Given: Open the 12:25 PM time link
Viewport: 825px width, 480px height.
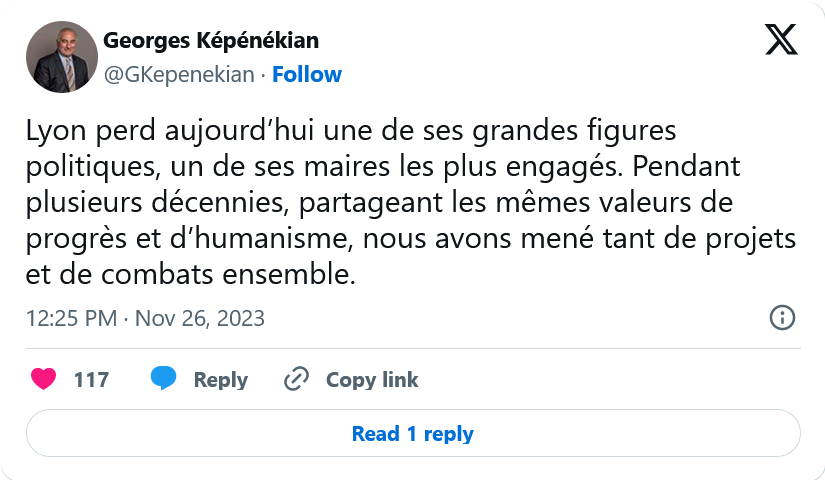Looking at the screenshot, I should 72,318.
